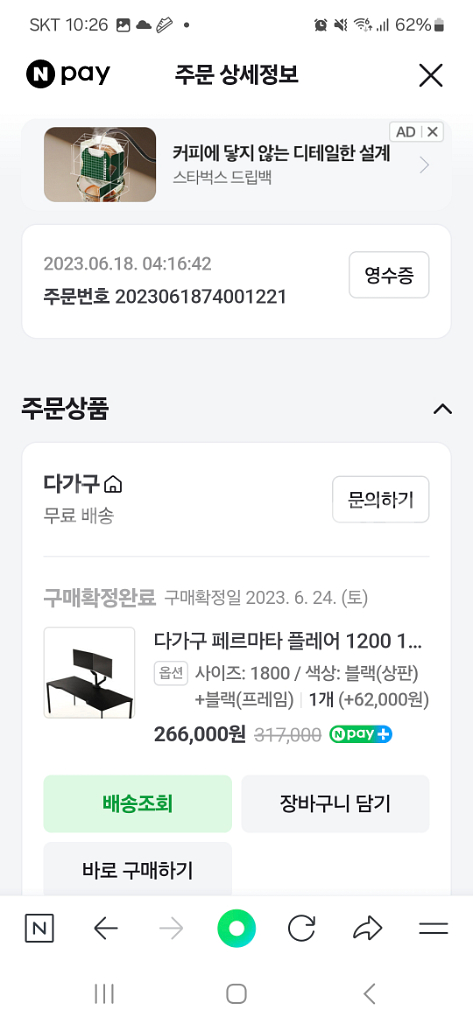Viewport: 473px width, 1024px height.
Task: Tap the N pay logo
Action: [68, 74]
